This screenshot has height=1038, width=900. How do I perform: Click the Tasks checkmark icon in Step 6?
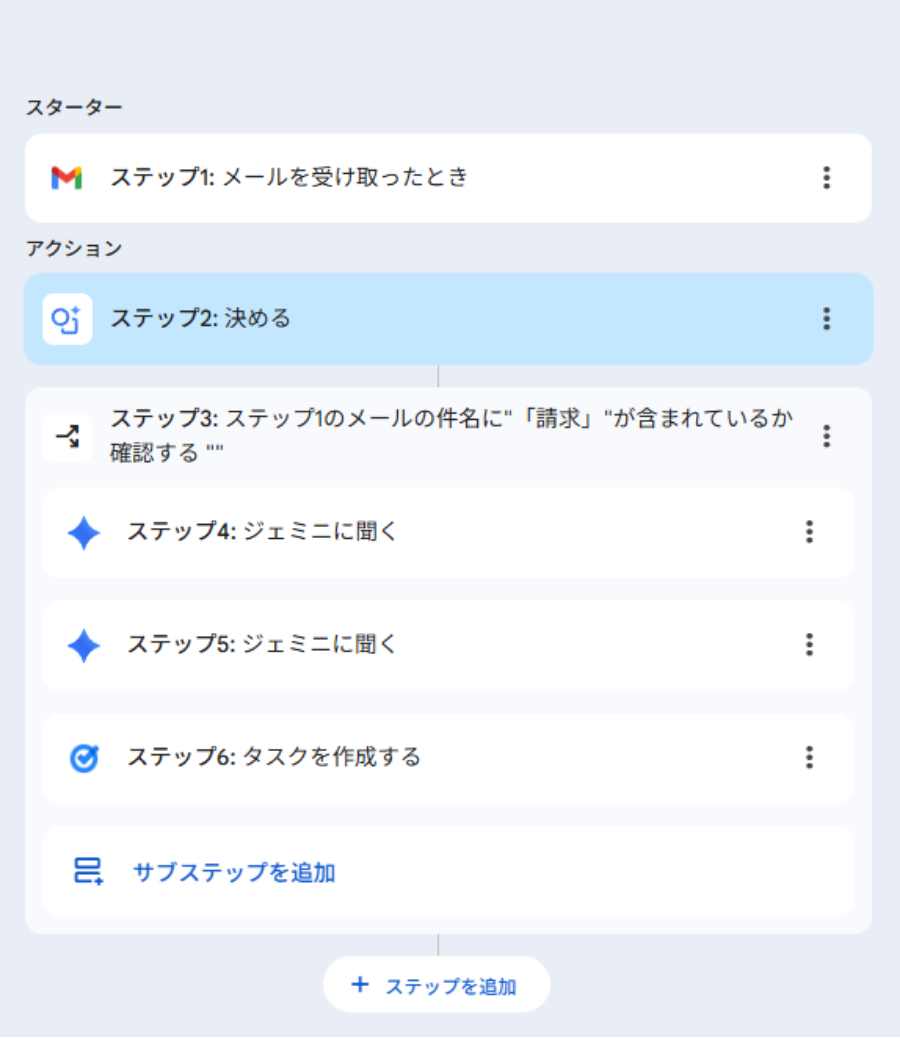coord(84,758)
